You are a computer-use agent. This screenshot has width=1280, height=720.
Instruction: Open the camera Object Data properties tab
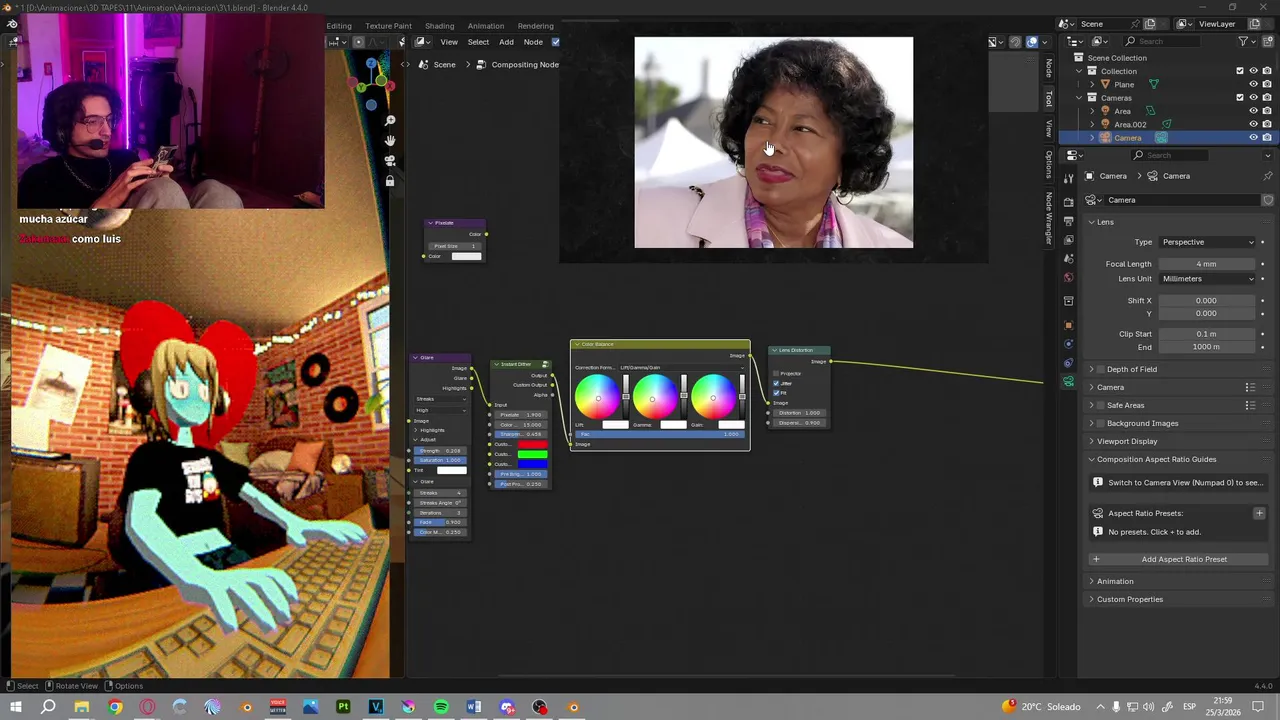pos(1068,382)
